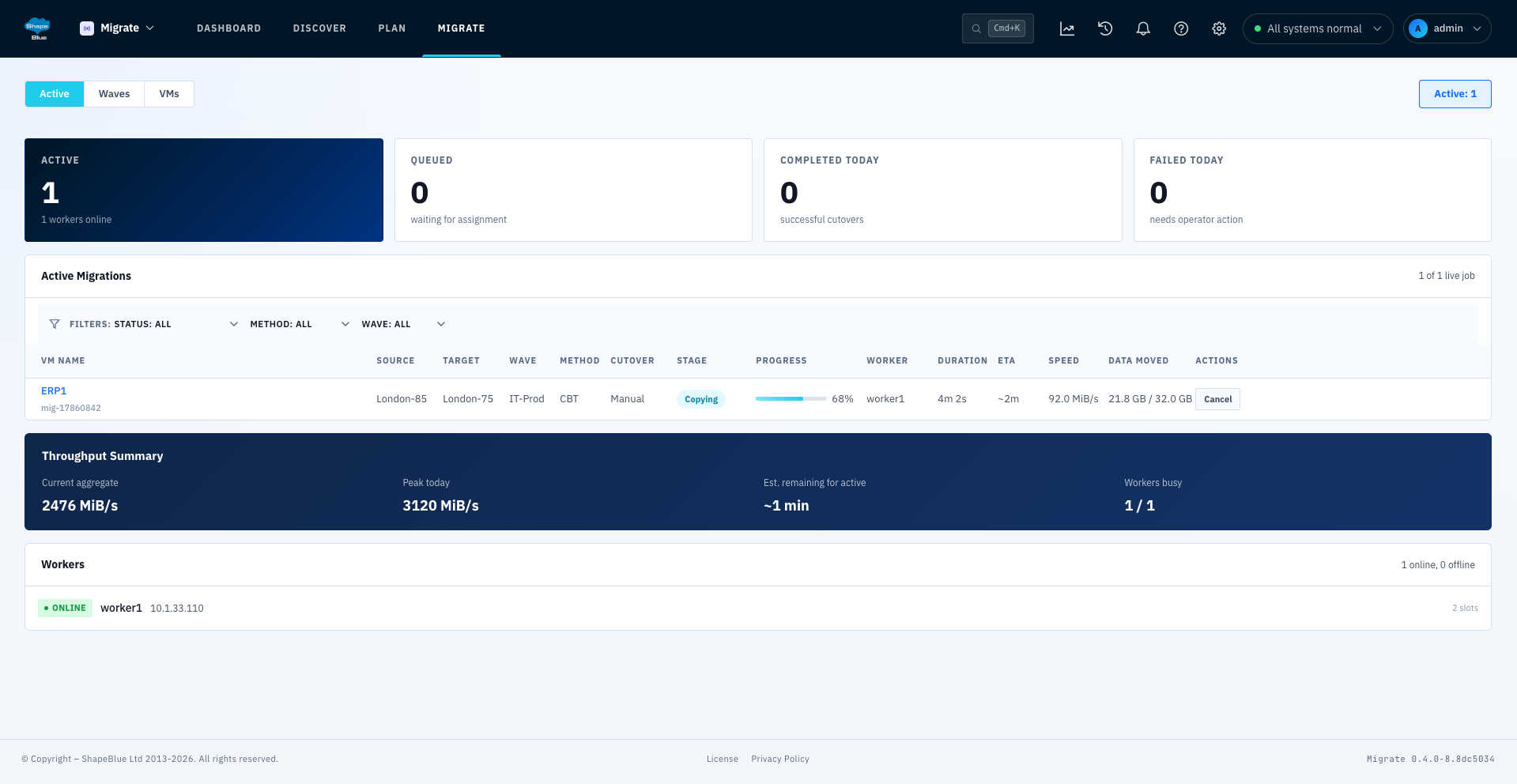Click the VM Name column header

point(63,360)
